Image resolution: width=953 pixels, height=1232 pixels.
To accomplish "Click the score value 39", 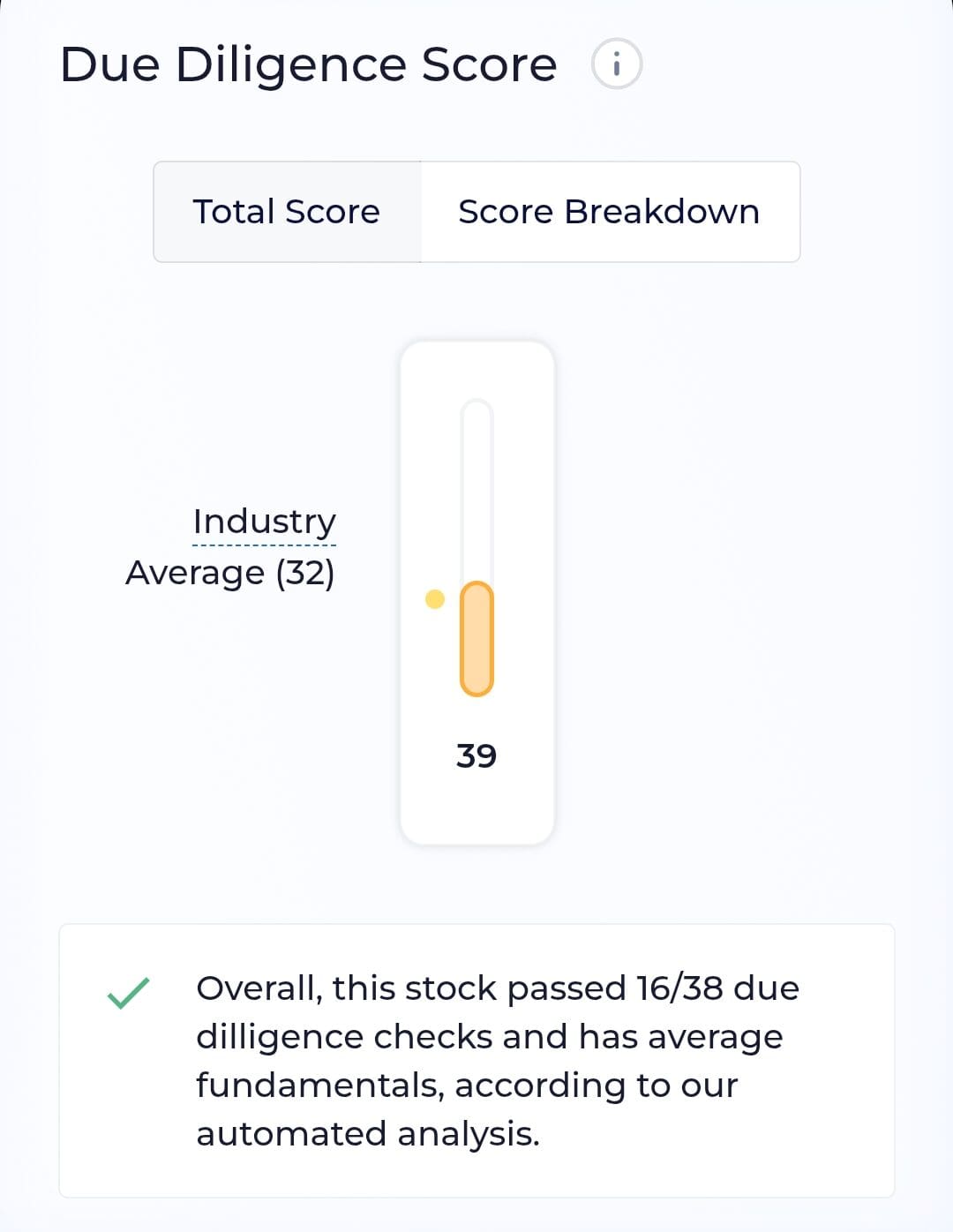I will [x=476, y=755].
